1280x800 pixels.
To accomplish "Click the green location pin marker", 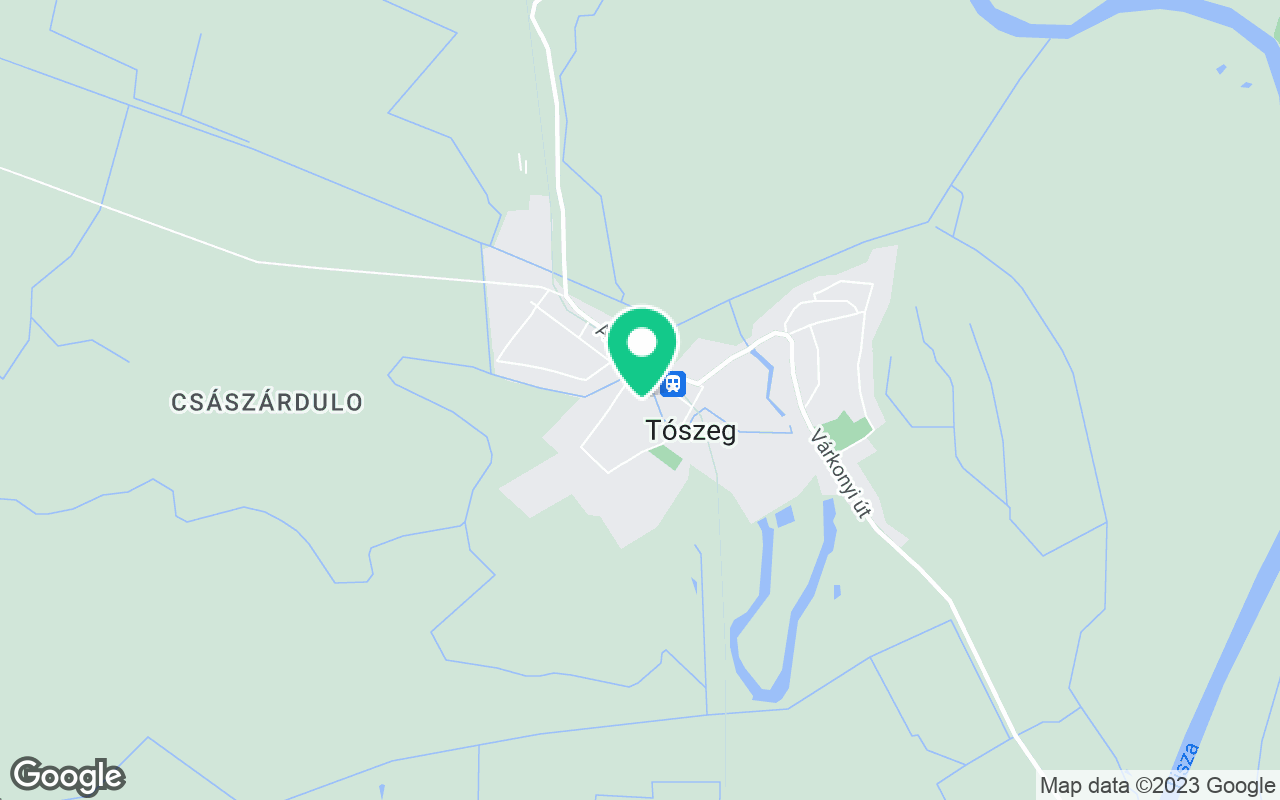I will [641, 352].
